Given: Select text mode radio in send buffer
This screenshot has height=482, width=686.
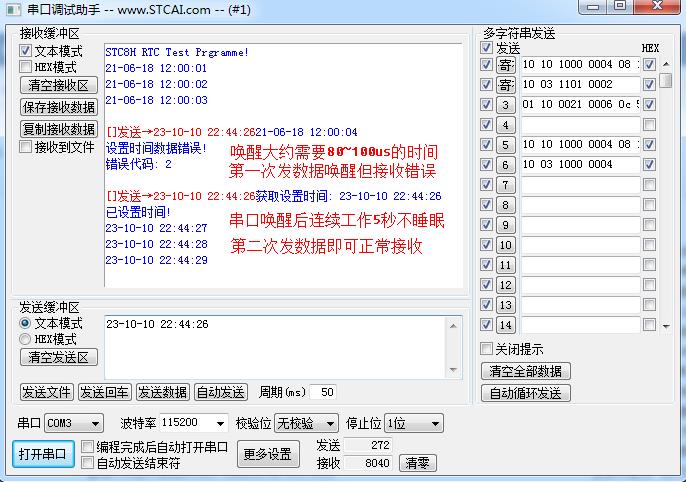Looking at the screenshot, I should [x=25, y=323].
